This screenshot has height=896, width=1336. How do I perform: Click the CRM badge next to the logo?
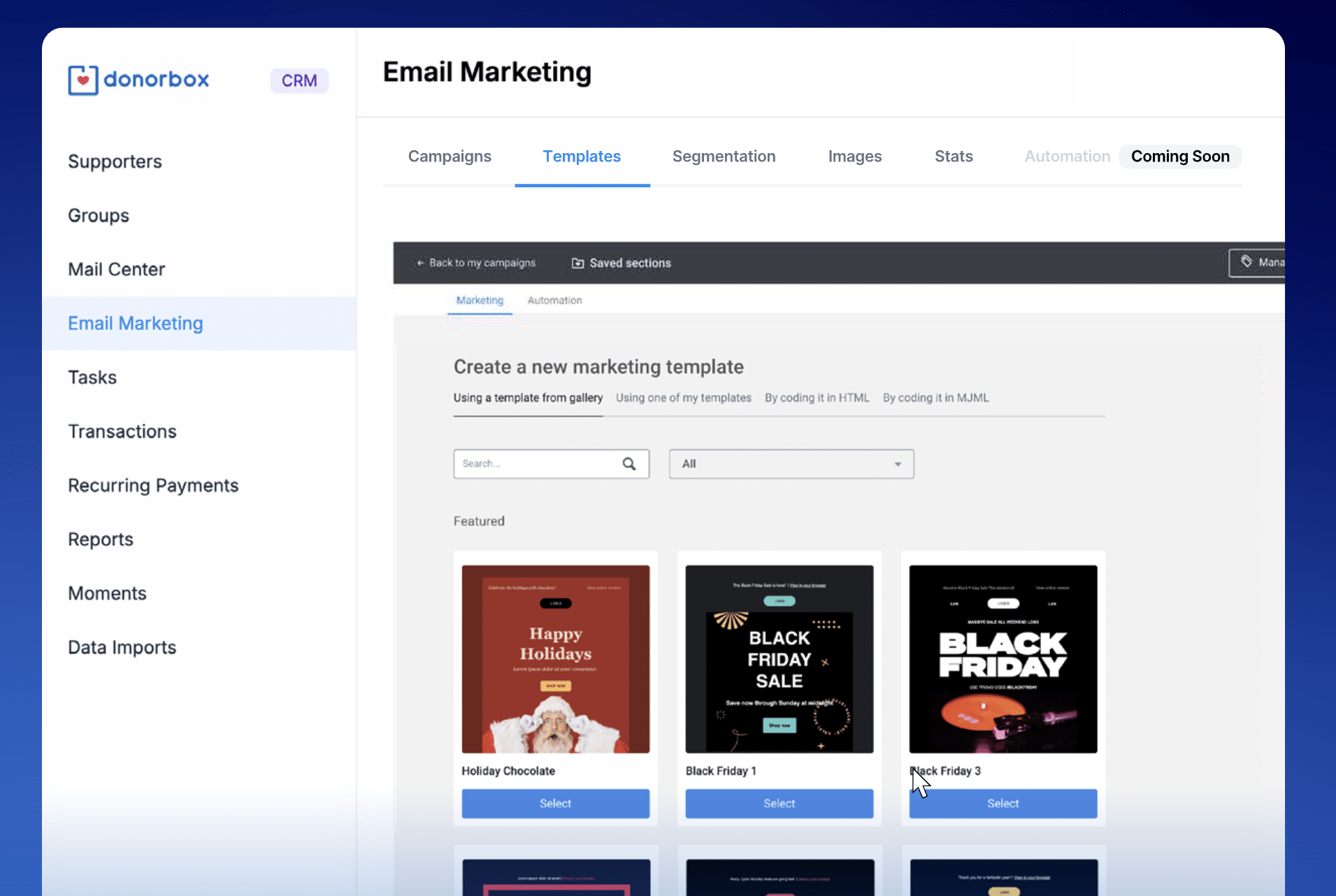pyautogui.click(x=299, y=80)
